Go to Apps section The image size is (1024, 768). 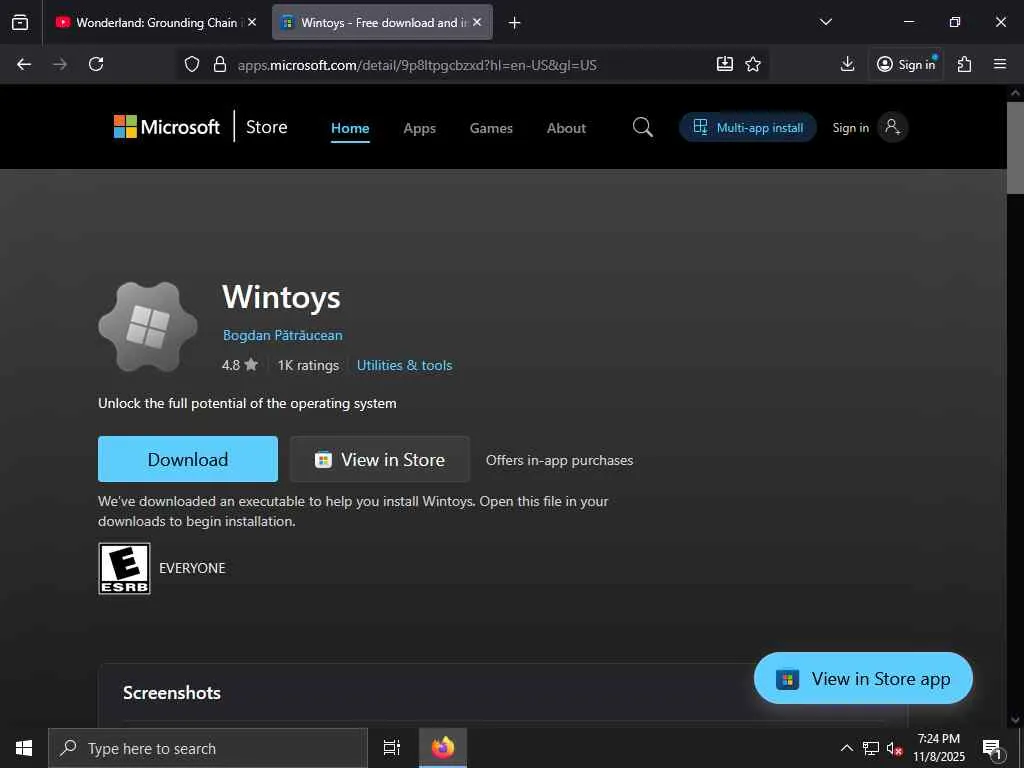coord(419,128)
